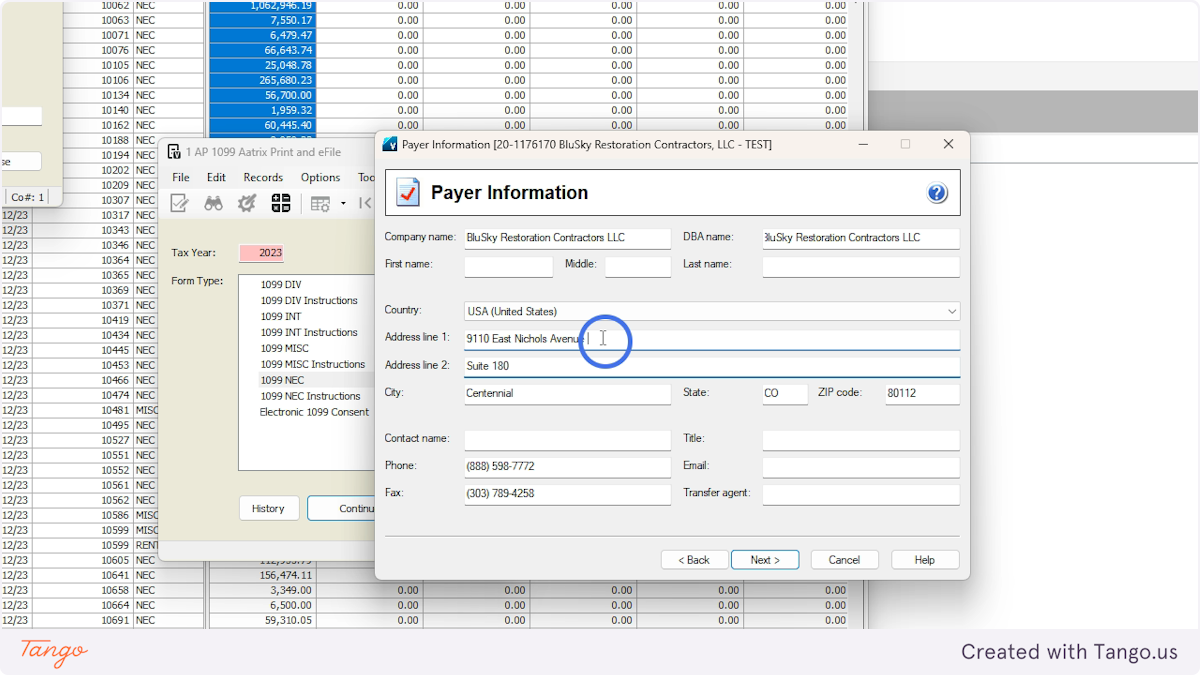Open the Records menu
This screenshot has width=1200, height=675.
point(263,177)
